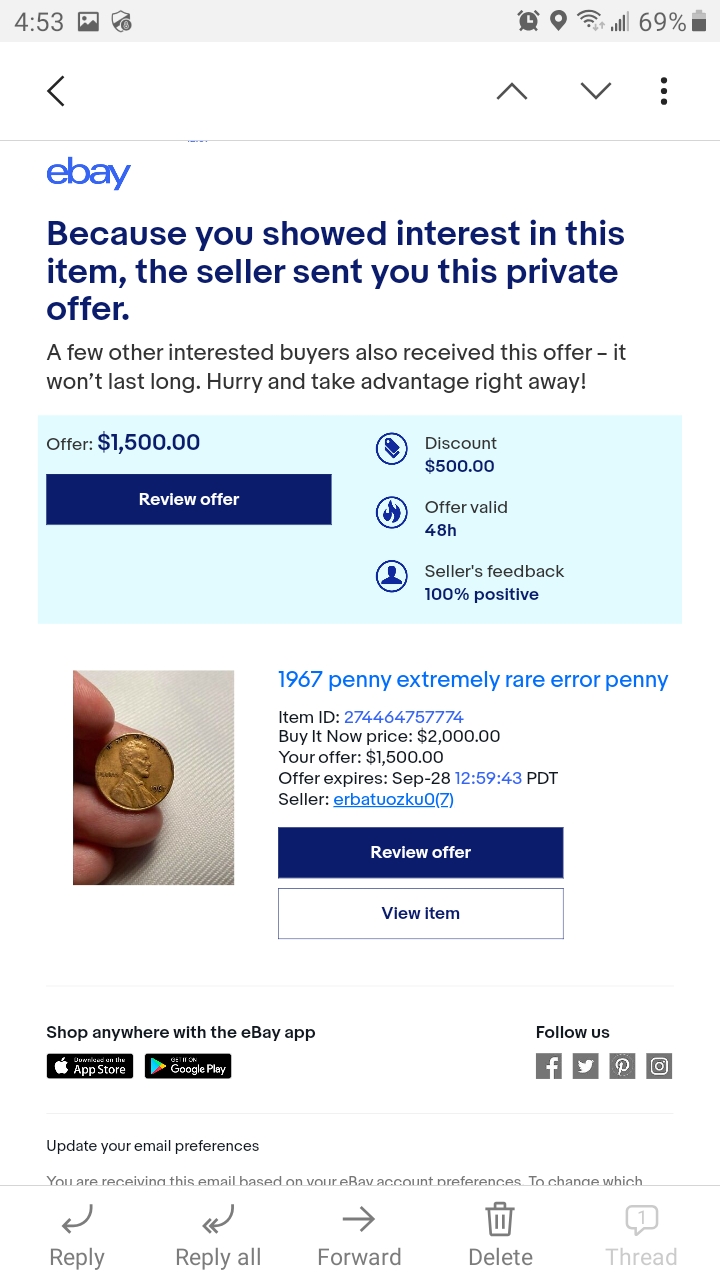Screen dimensions: 720x1280
Task: Open the 1967 penny item title link
Action: coord(472,680)
